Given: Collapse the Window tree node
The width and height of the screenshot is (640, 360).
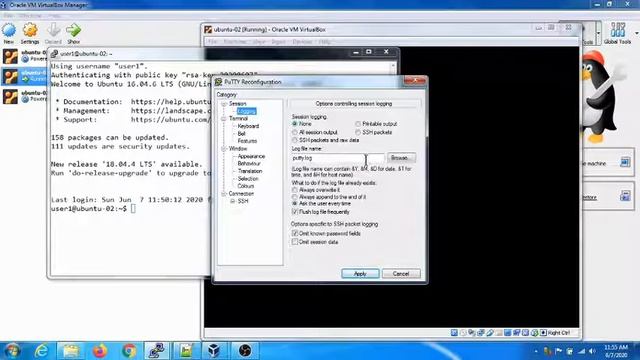Looking at the screenshot, I should tap(224, 149).
